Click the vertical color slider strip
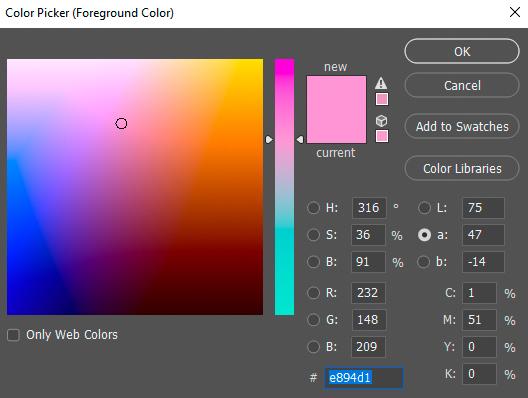Viewport: 528px width, 398px height. 284,187
